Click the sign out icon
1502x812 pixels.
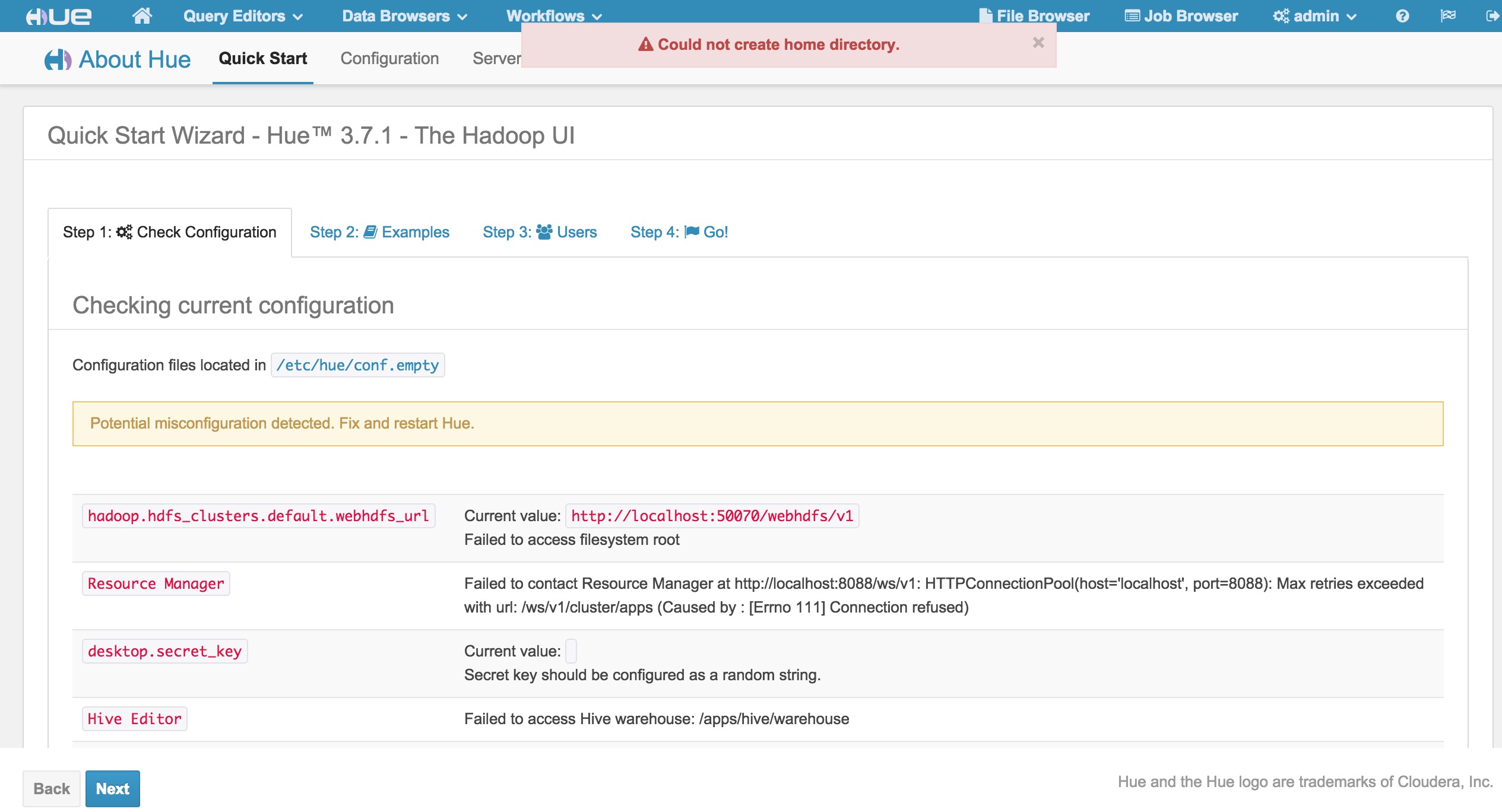click(1493, 16)
